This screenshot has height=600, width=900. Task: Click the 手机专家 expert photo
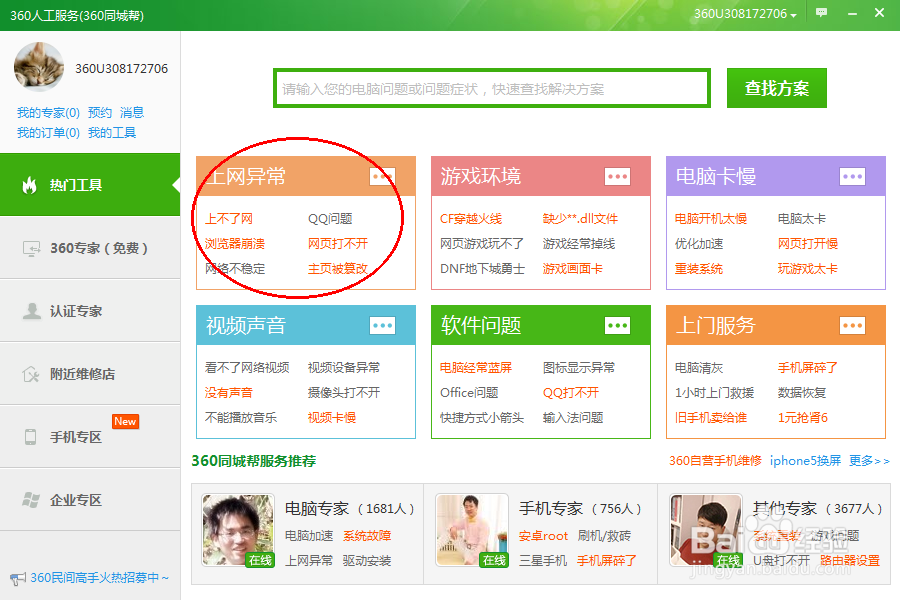[x=472, y=530]
